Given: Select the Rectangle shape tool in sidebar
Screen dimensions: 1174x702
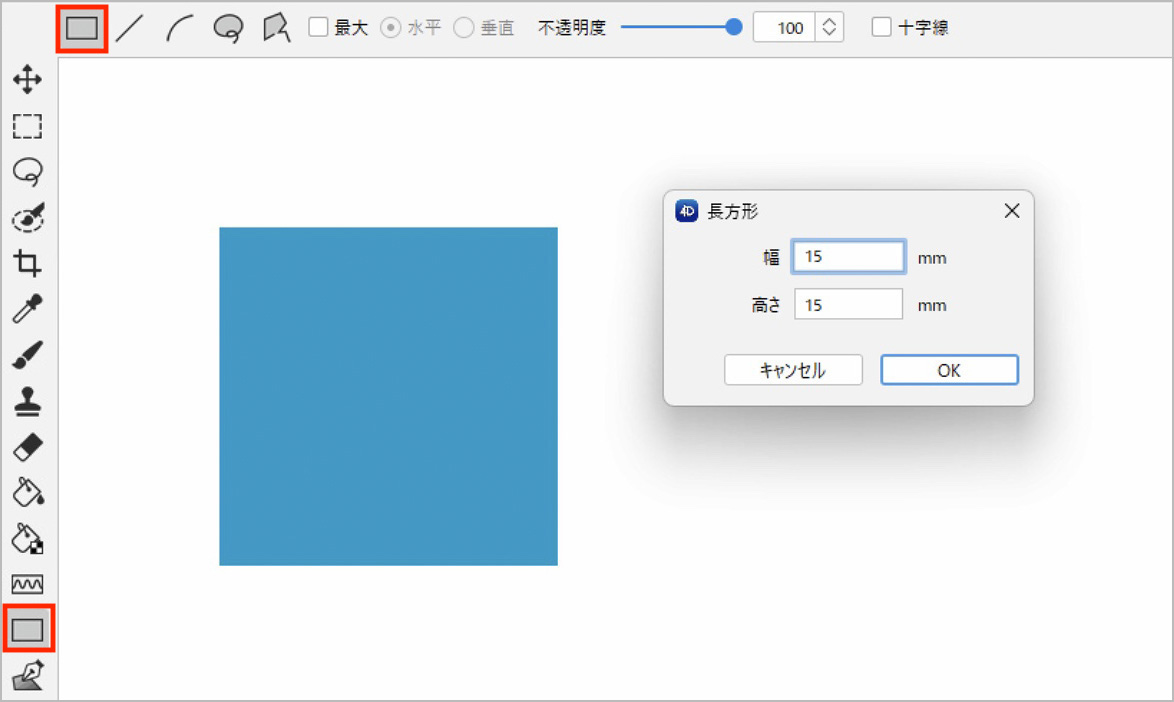Looking at the screenshot, I should (x=28, y=629).
